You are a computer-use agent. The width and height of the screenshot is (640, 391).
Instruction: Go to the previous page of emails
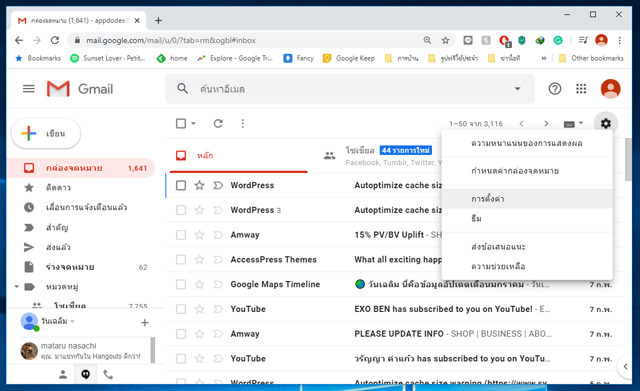521,124
